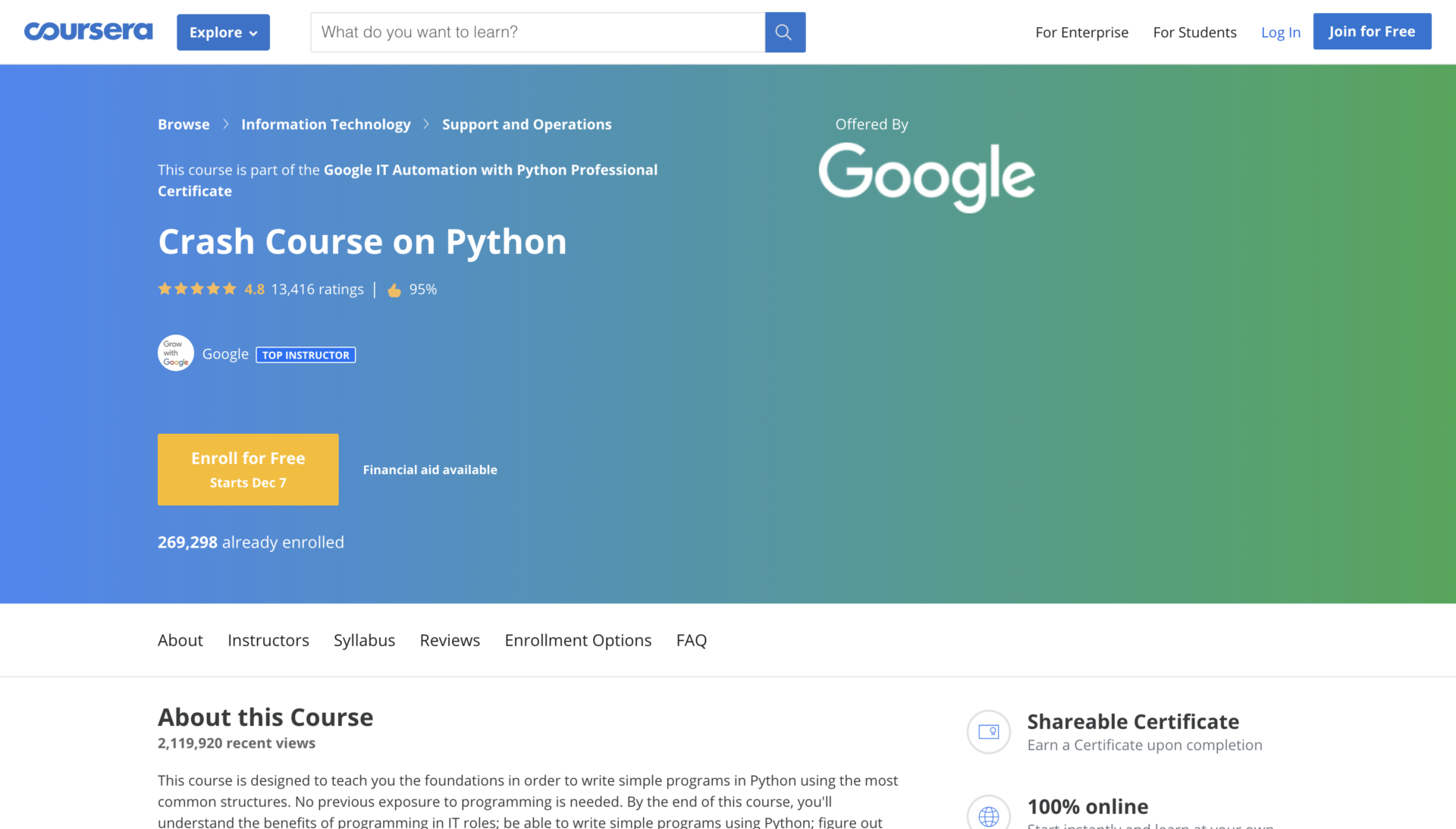Click the Coursera logo

[88, 32]
